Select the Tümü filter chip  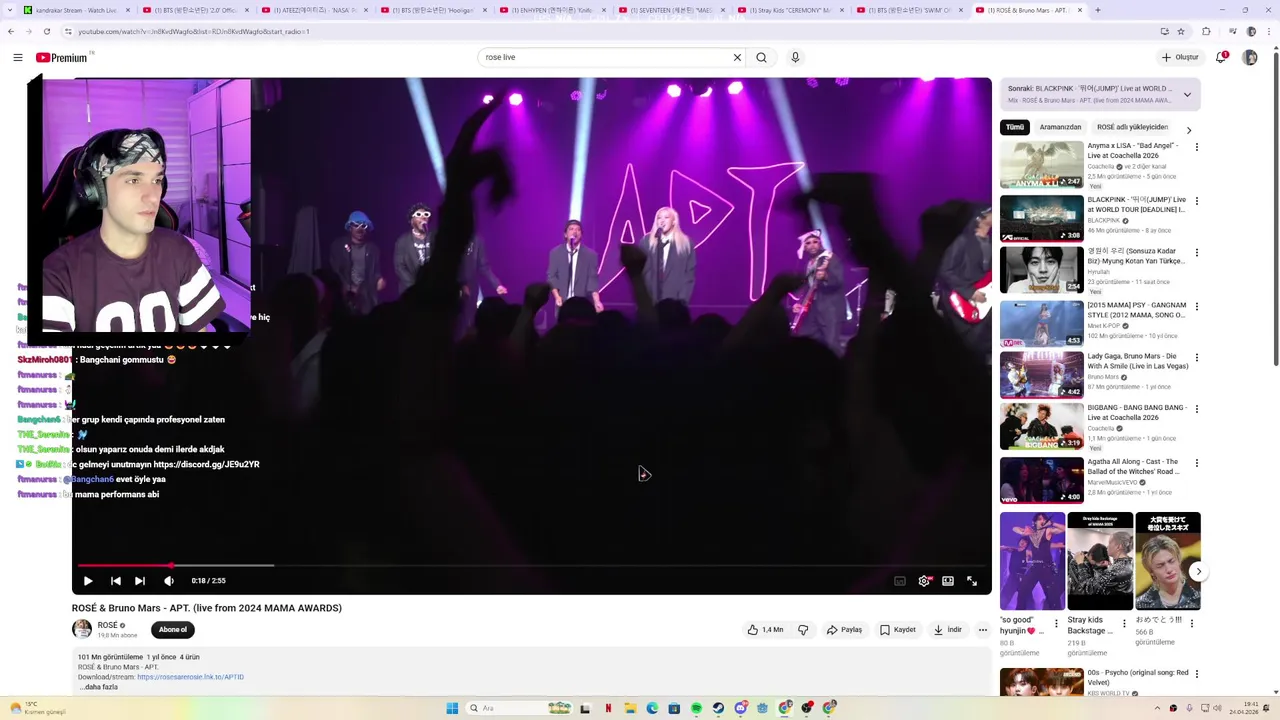[x=1015, y=128]
